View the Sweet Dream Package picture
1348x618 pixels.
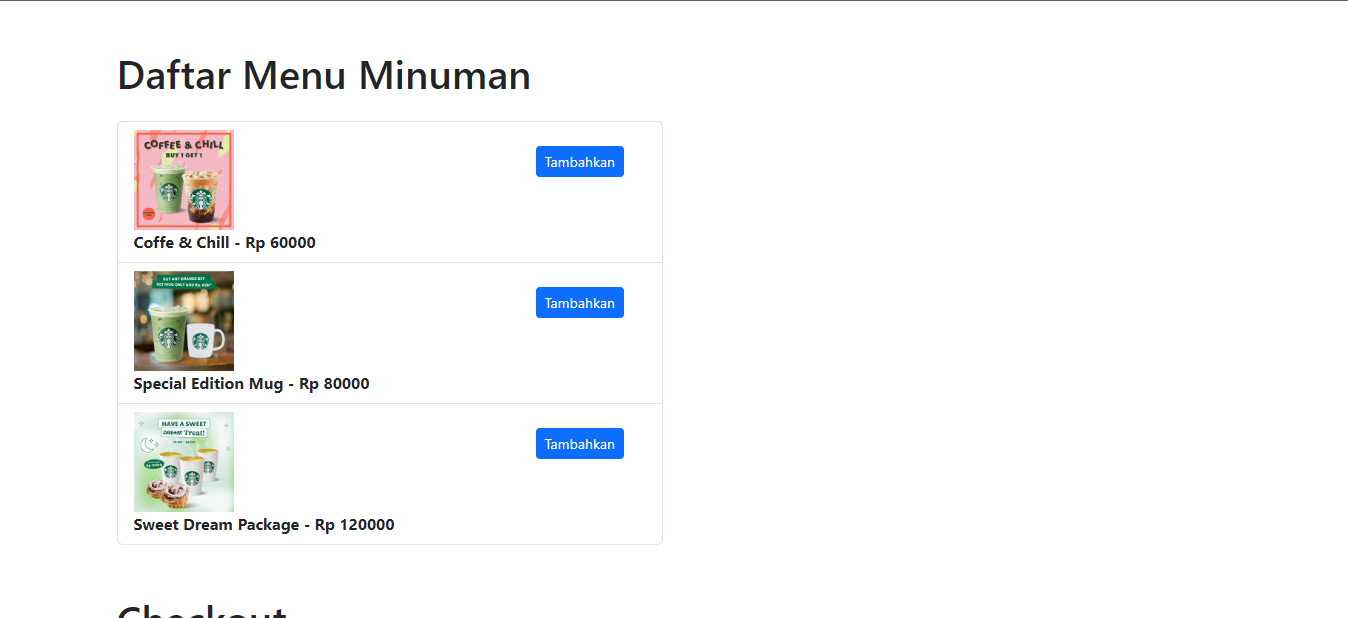(x=184, y=462)
